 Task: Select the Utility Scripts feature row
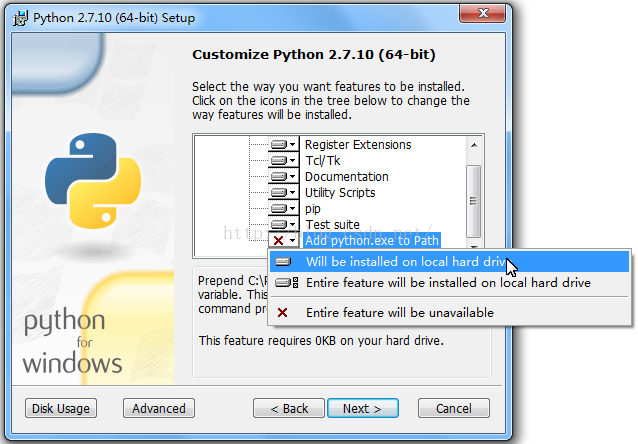(x=340, y=192)
